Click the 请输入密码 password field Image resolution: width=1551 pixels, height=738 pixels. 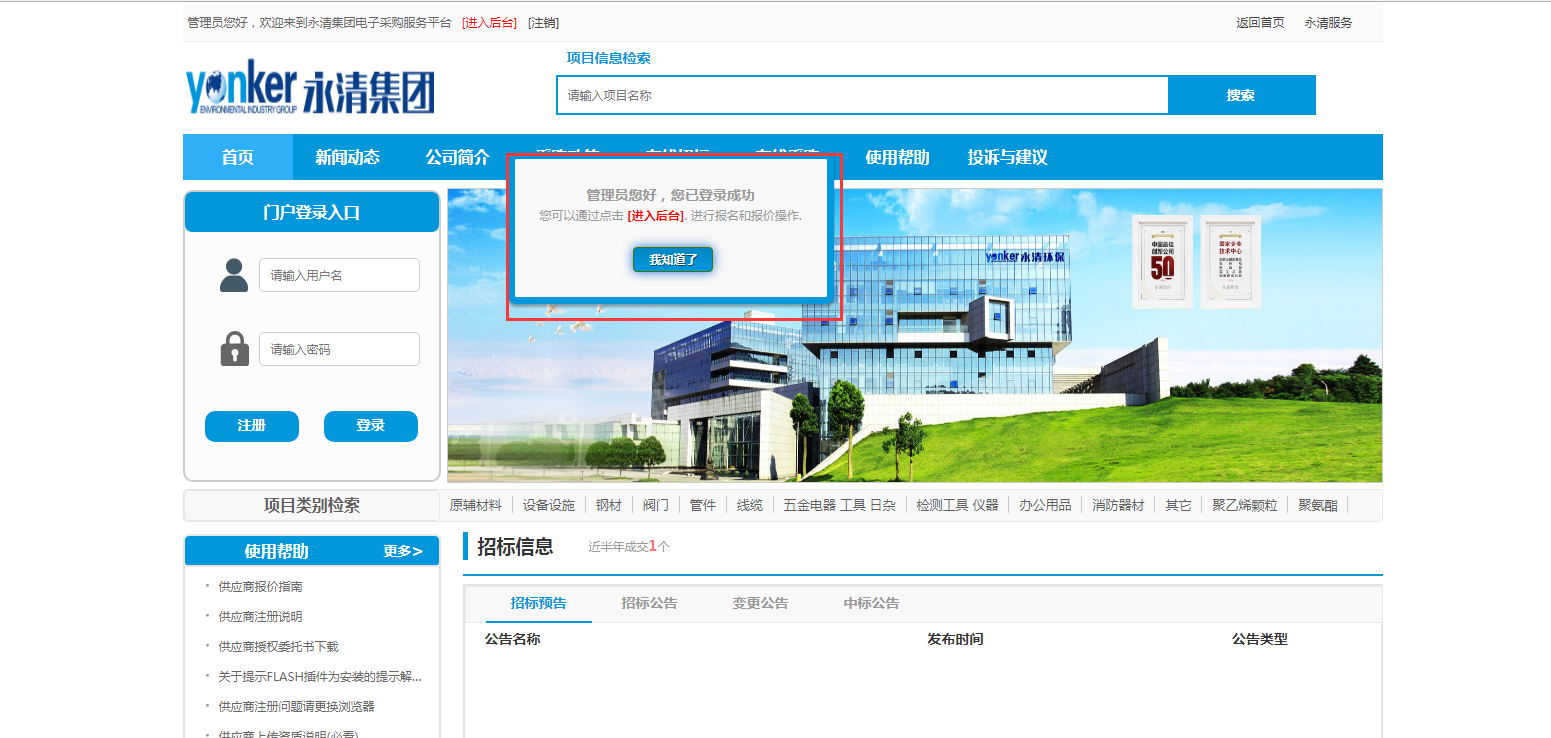[339, 350]
